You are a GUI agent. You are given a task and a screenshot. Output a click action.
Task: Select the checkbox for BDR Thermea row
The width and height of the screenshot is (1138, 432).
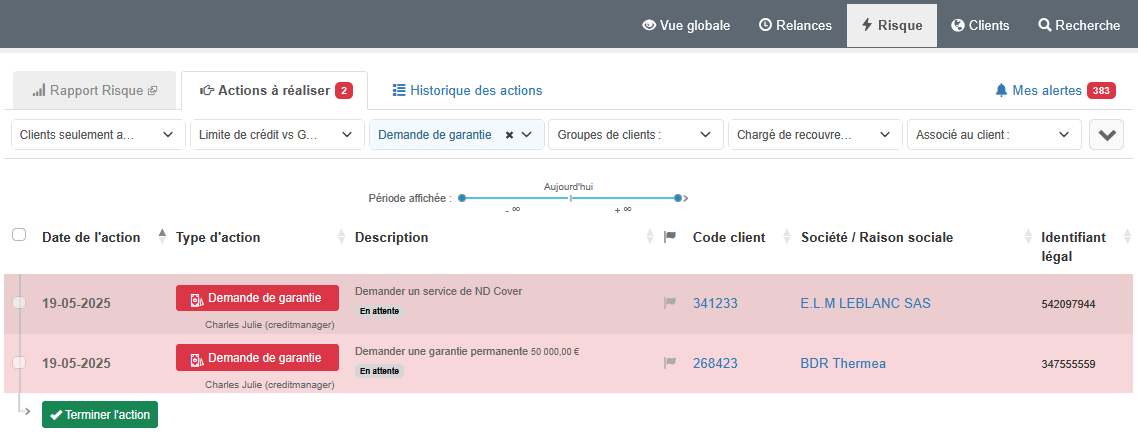(x=19, y=363)
